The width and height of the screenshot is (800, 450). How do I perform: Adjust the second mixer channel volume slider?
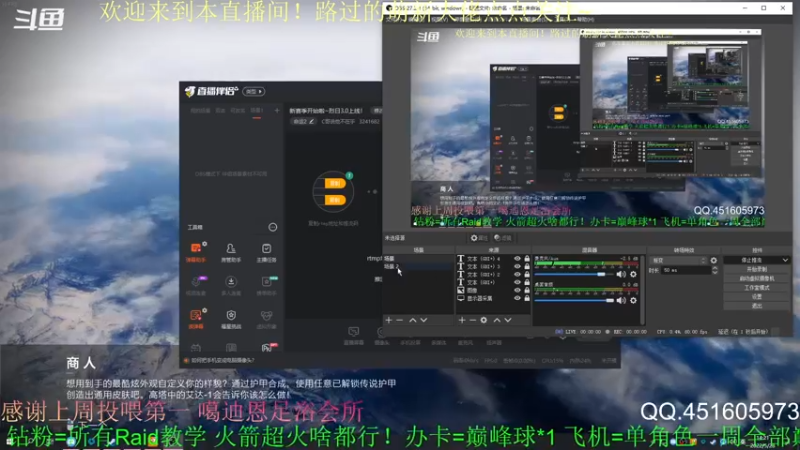[574, 301]
